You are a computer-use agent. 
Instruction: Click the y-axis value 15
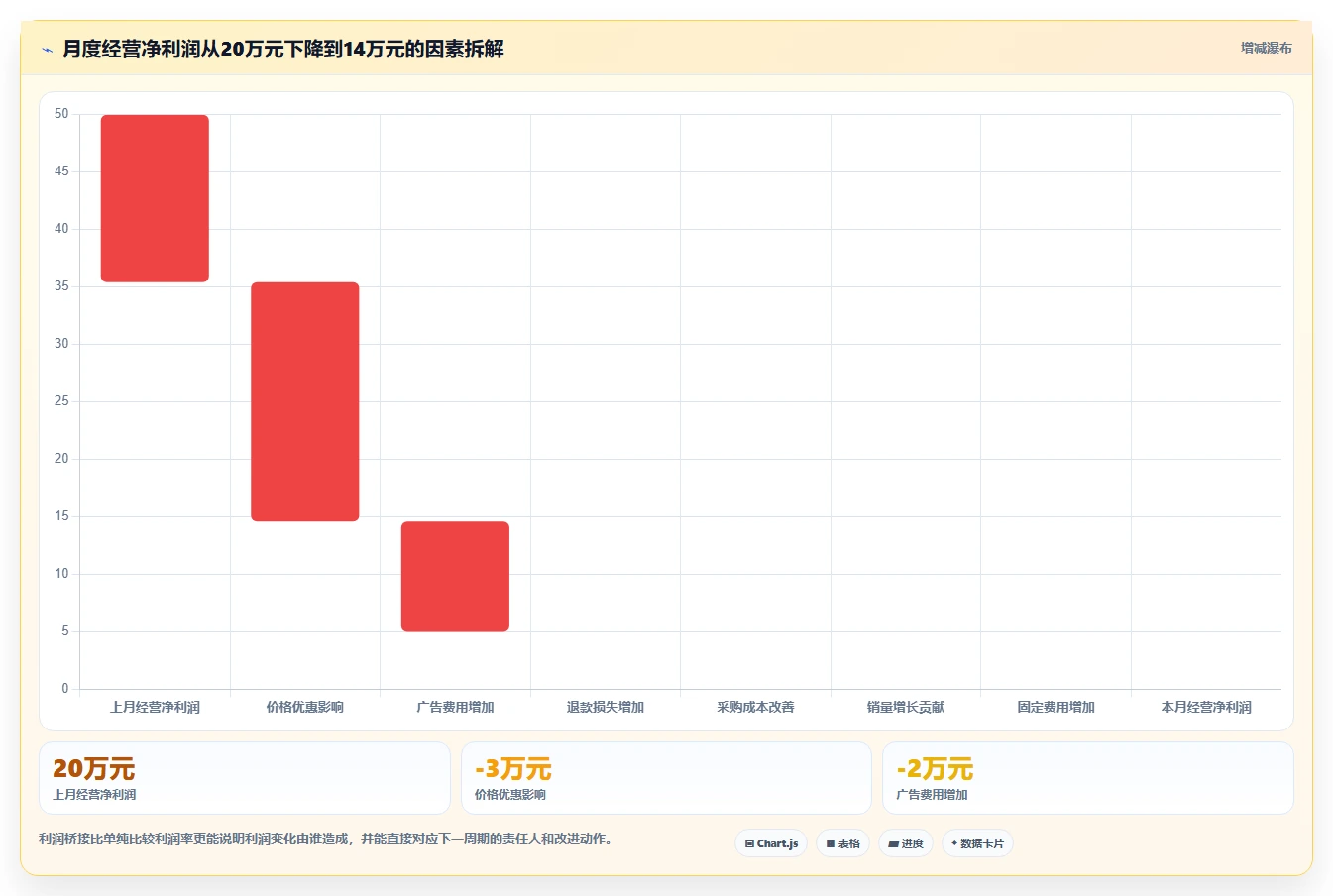click(x=61, y=516)
